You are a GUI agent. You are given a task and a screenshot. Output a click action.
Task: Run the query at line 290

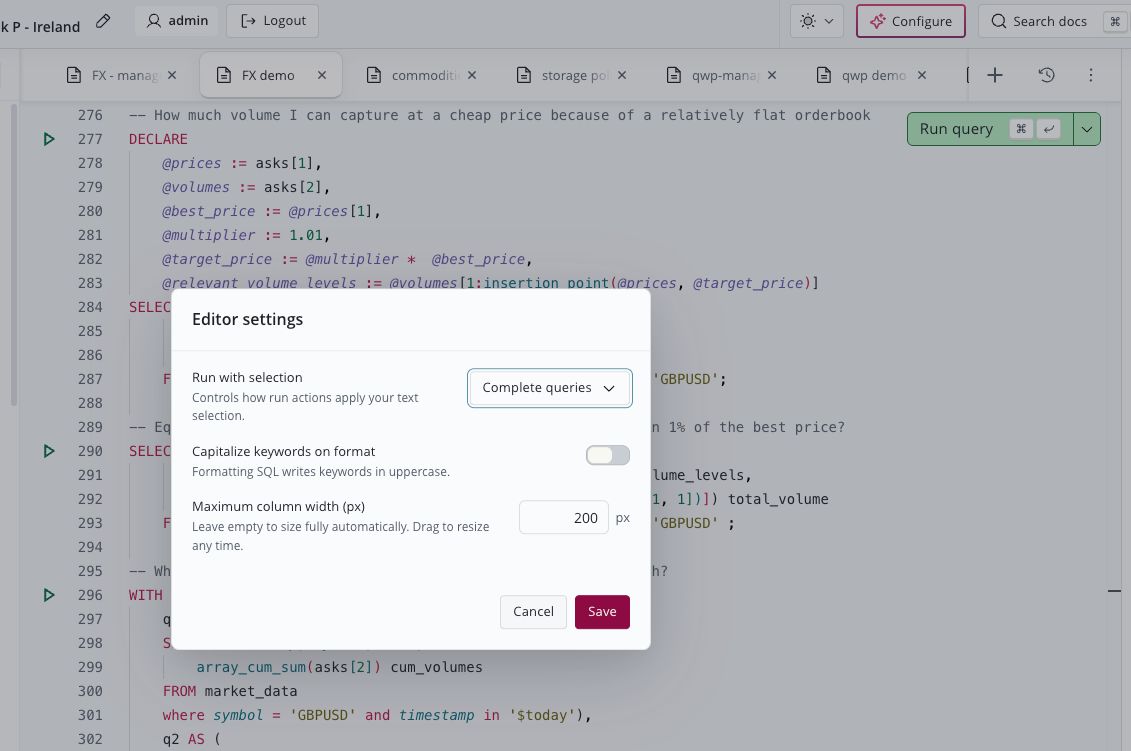[49, 451]
